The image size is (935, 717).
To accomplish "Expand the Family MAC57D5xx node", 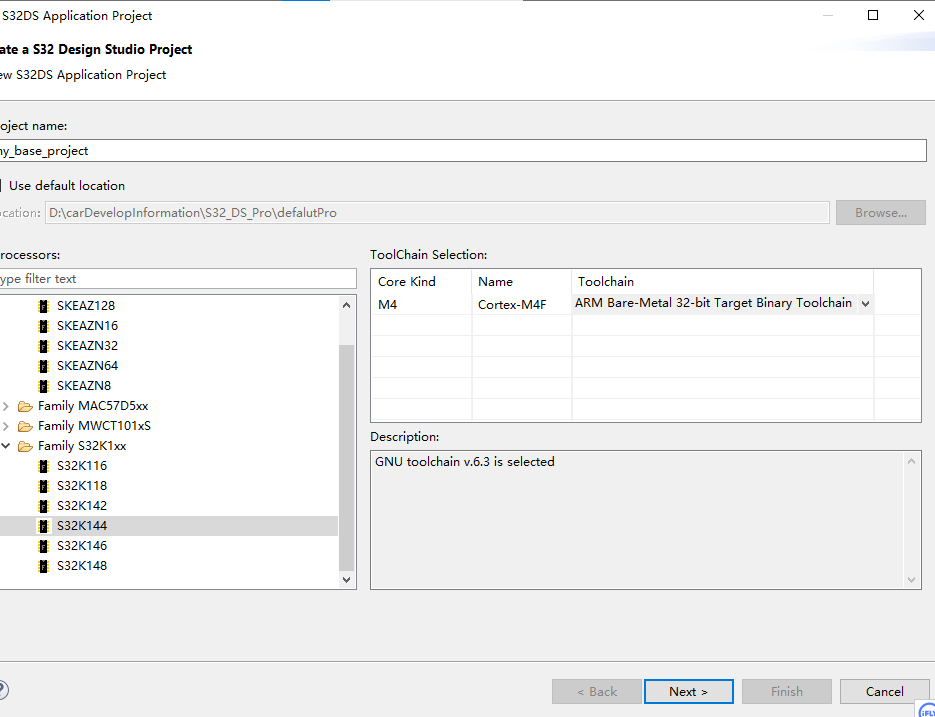I will coord(6,406).
